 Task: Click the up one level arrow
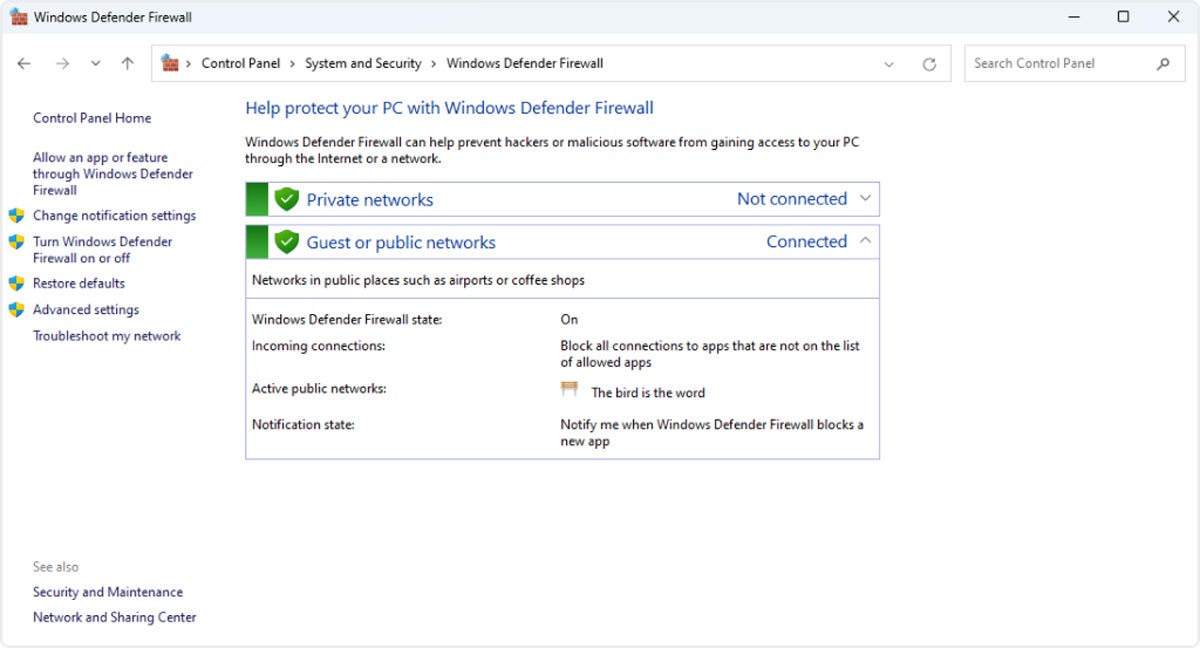click(126, 63)
